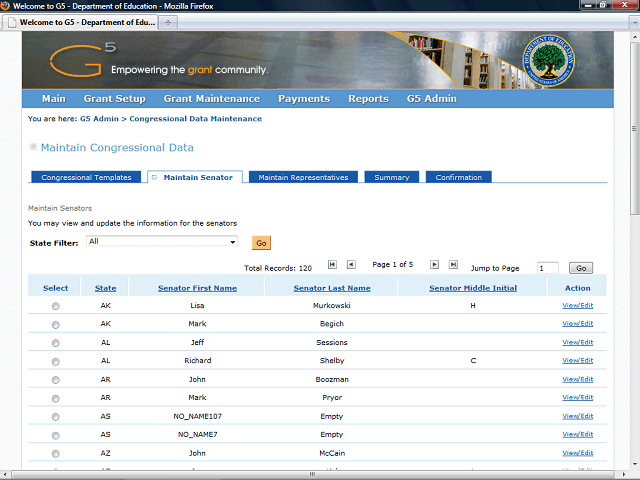
Task: Open the Congressional Templates tab
Action: [x=86, y=177]
